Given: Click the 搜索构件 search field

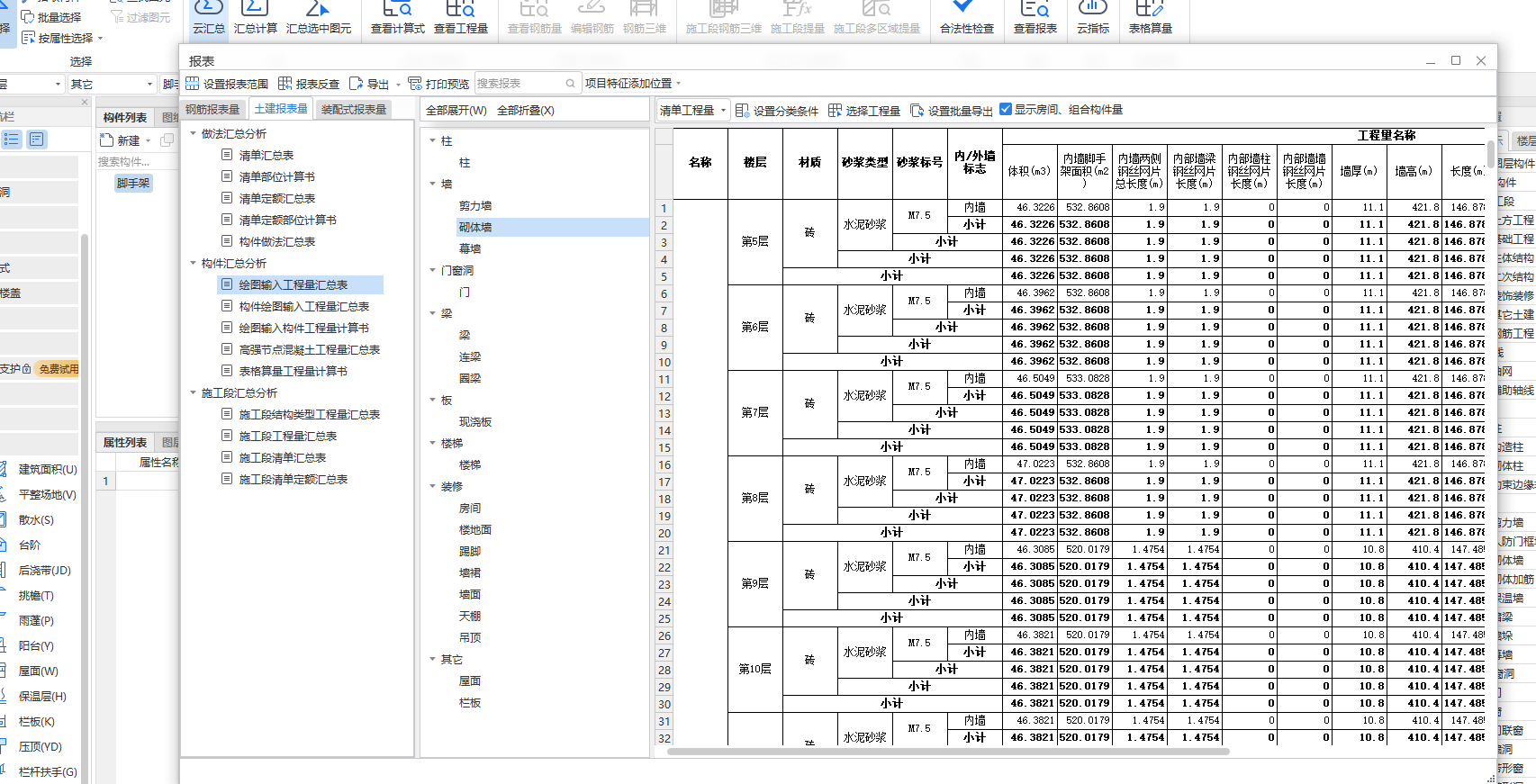Looking at the screenshot, I should tap(138, 161).
